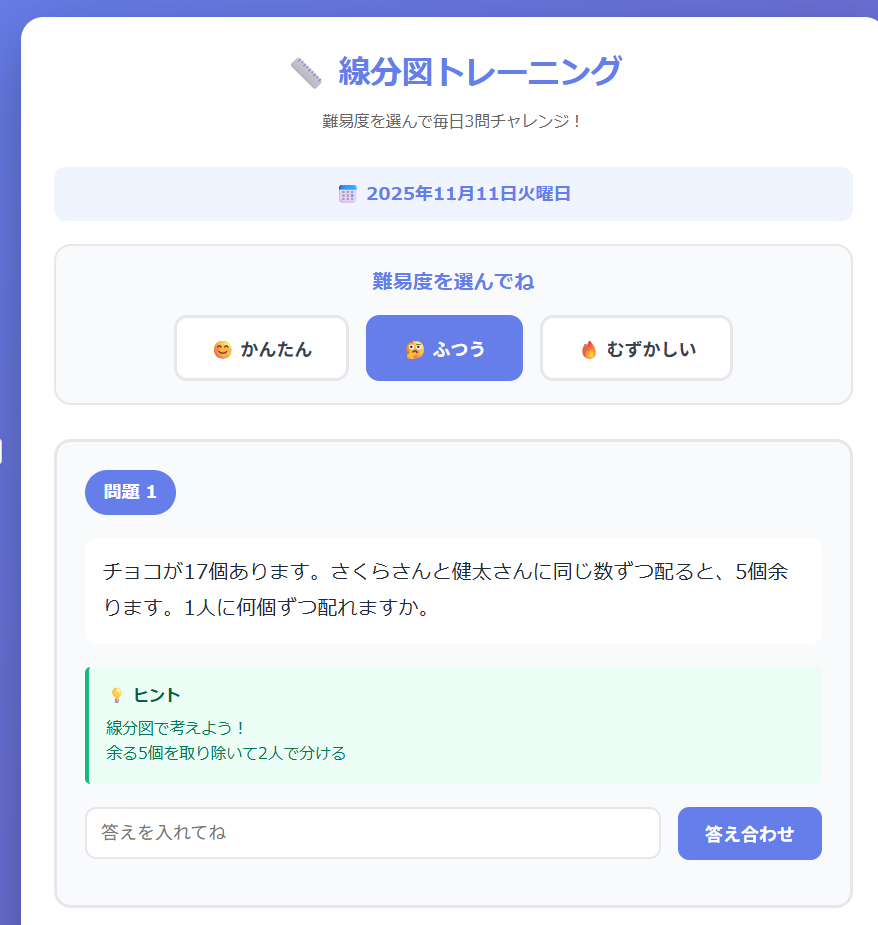Select the むずかしい difficulty option

tap(636, 348)
